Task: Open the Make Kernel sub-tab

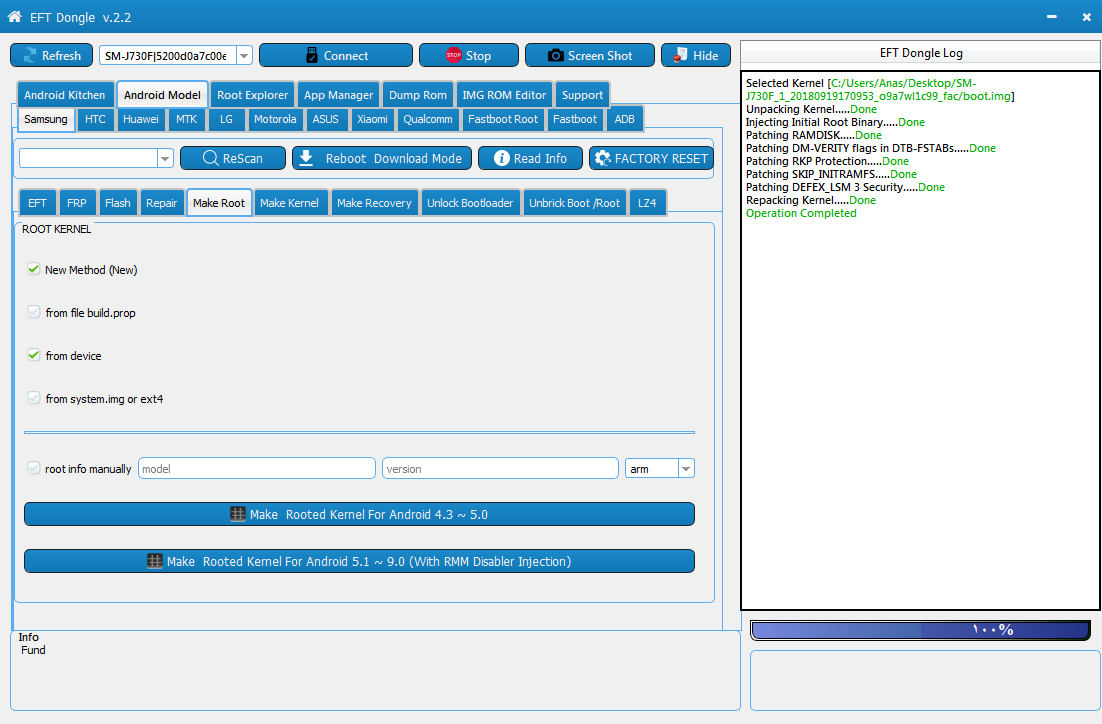Action: 290,202
